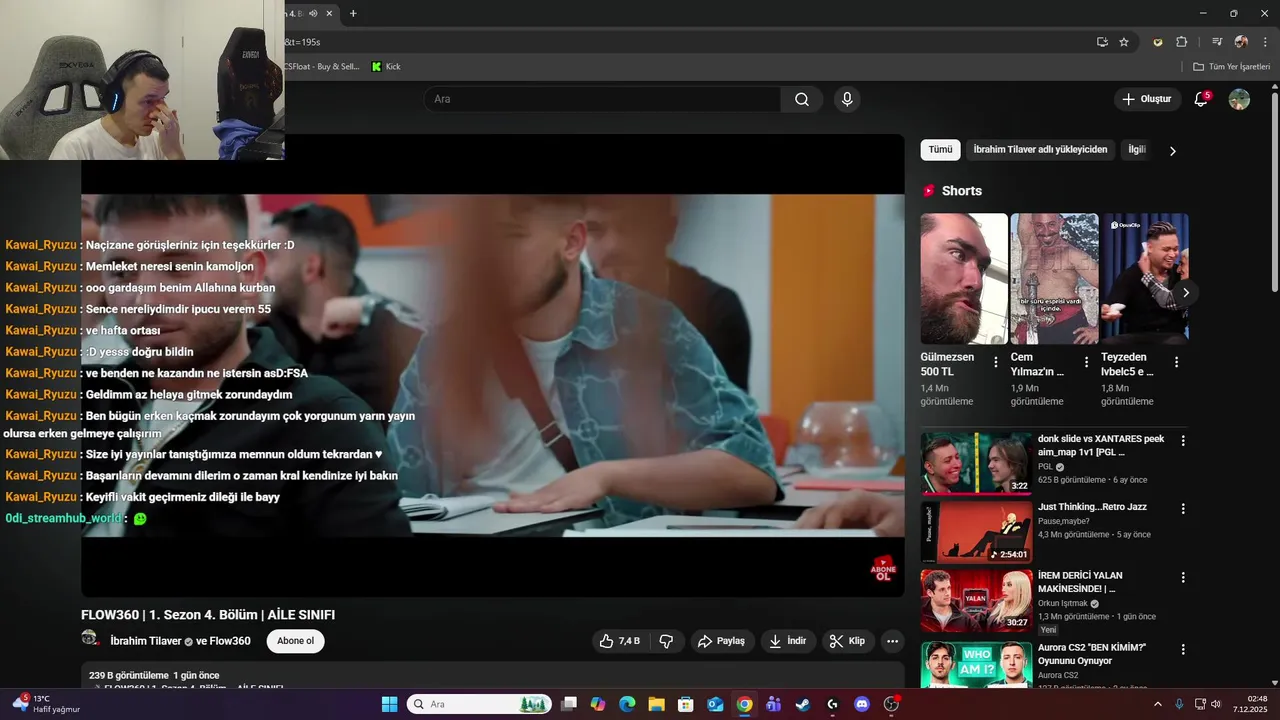The image size is (1280, 720).
Task: Open the Kick bookmark
Action: (x=386, y=66)
